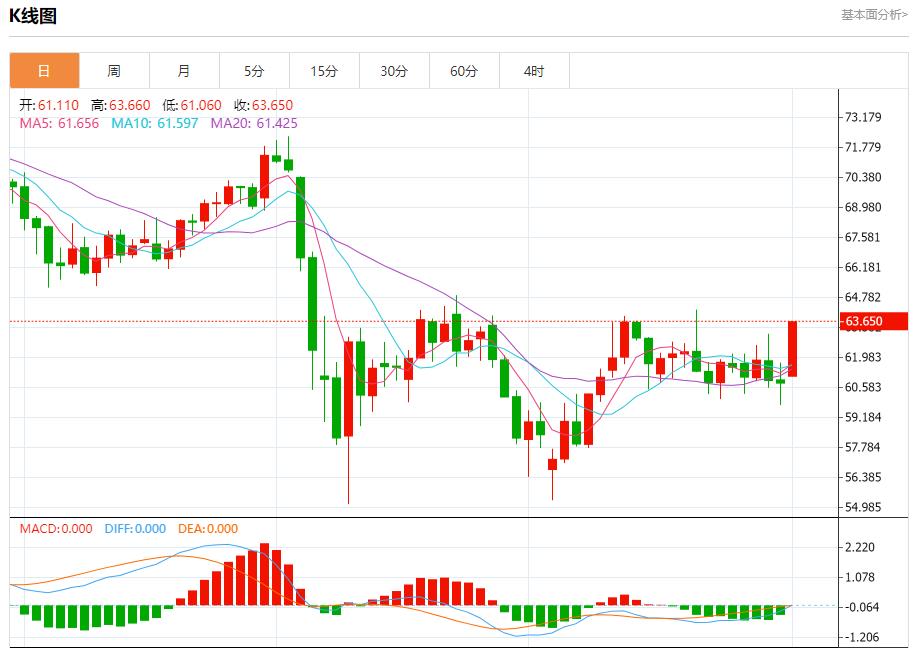Switch to the 4时 four-hour tab
916x648 pixels.
(x=533, y=70)
